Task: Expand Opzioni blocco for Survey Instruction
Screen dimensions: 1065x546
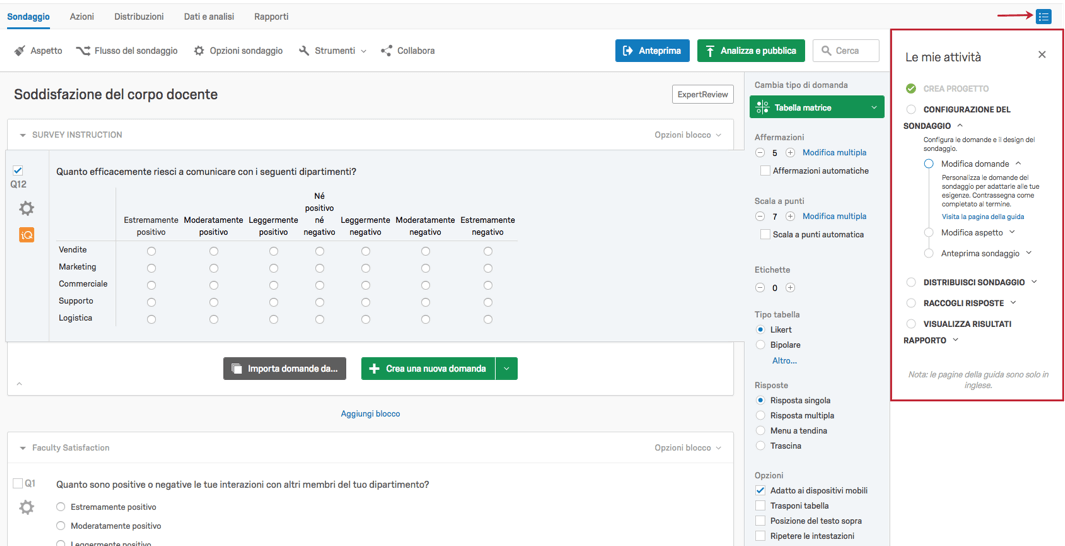Action: 688,135
